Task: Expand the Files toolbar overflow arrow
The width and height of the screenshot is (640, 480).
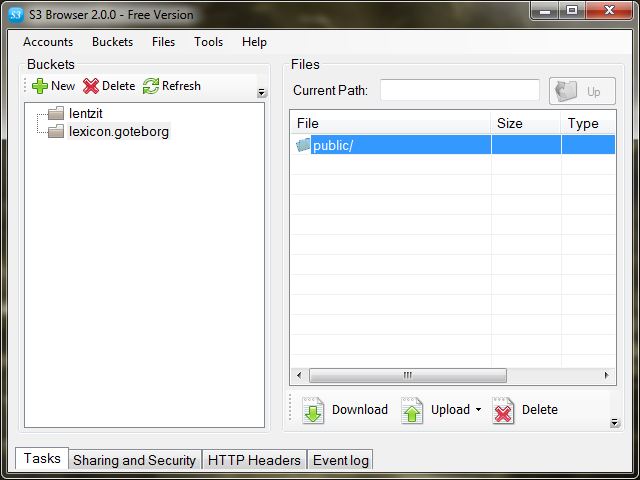Action: tap(614, 423)
